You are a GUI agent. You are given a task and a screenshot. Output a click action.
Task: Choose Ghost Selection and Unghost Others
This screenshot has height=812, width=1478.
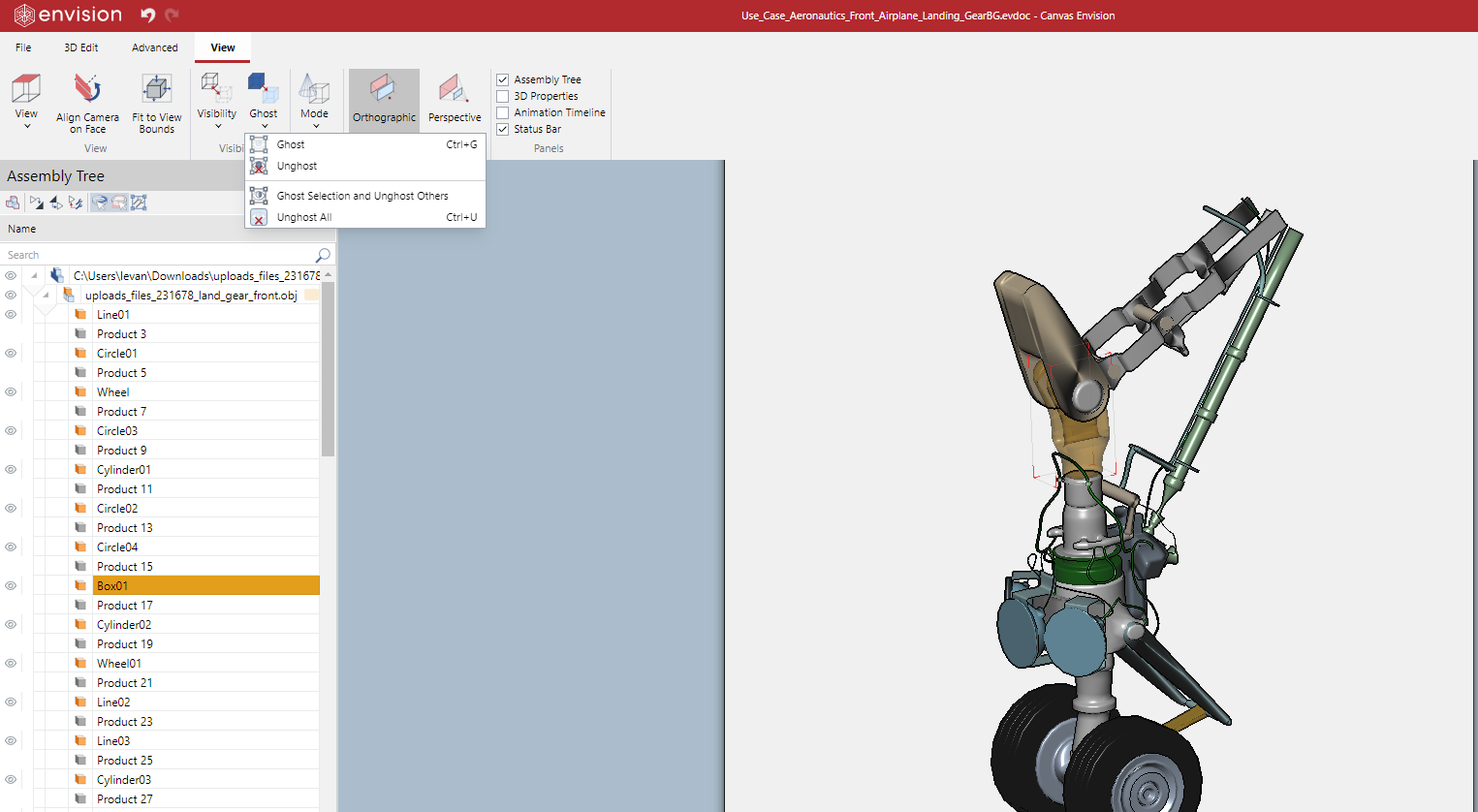(364, 196)
